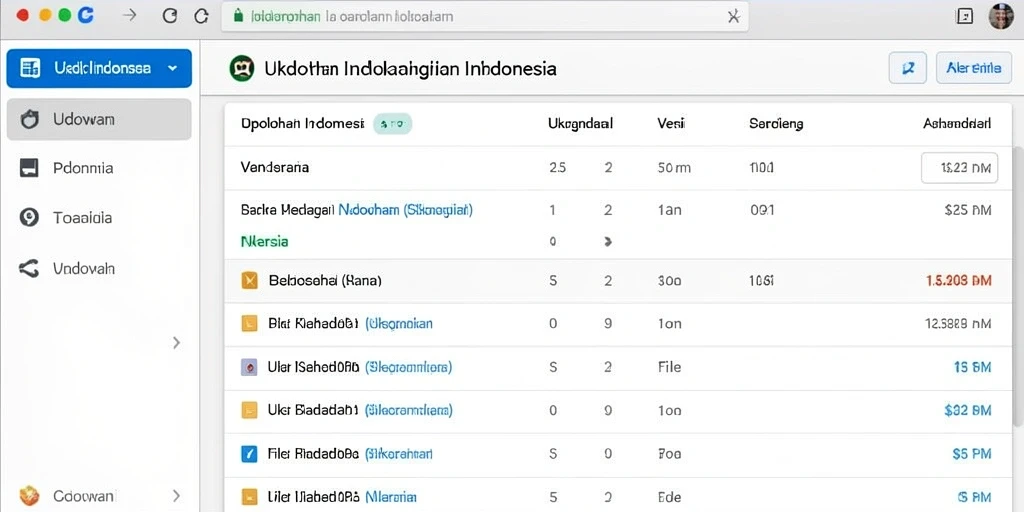Screen dimensions: 1024x512
Task: Open the (Slkorahtan link
Action: 398,453
